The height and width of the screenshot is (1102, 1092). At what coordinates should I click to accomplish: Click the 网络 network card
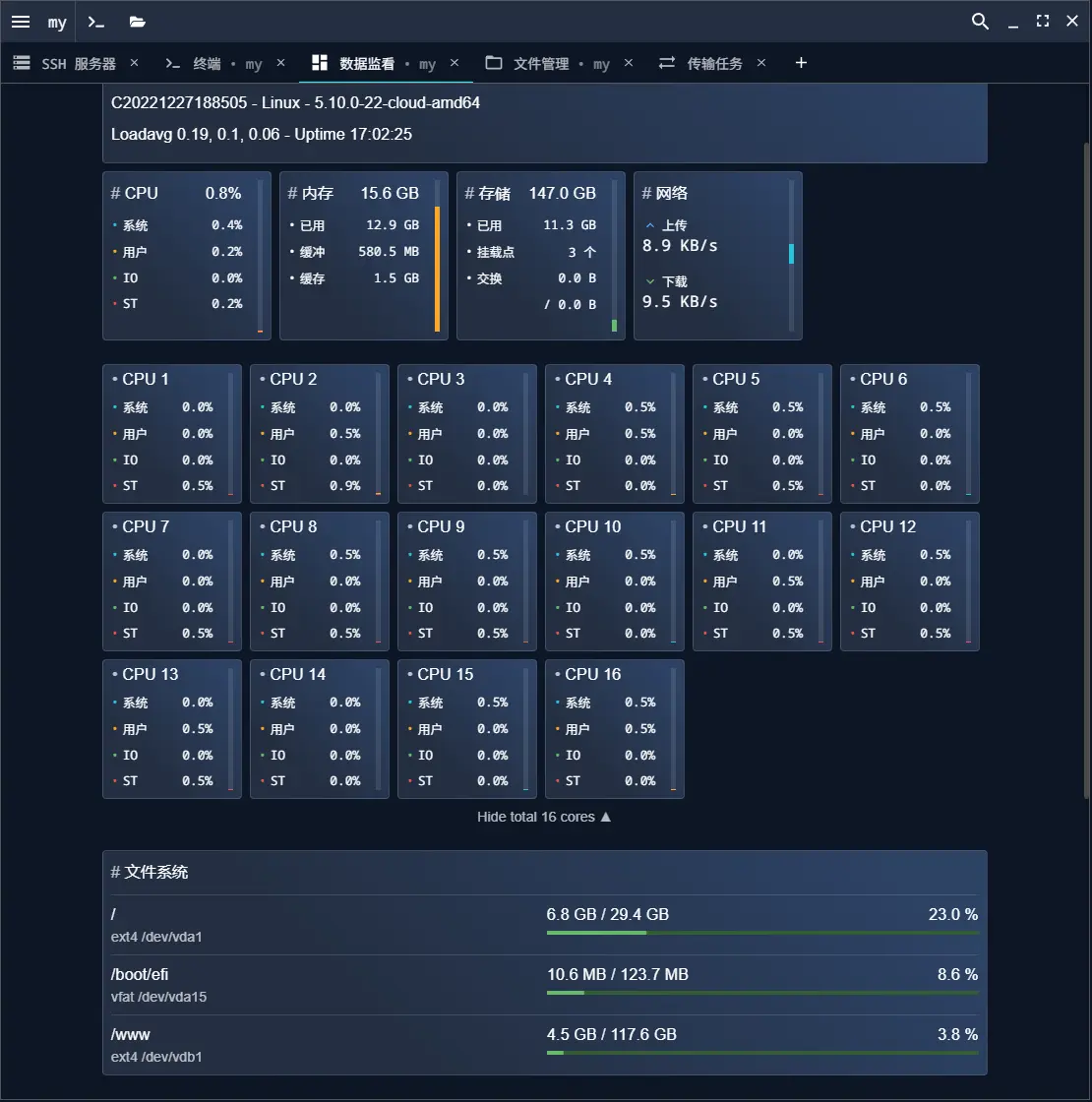(x=718, y=256)
